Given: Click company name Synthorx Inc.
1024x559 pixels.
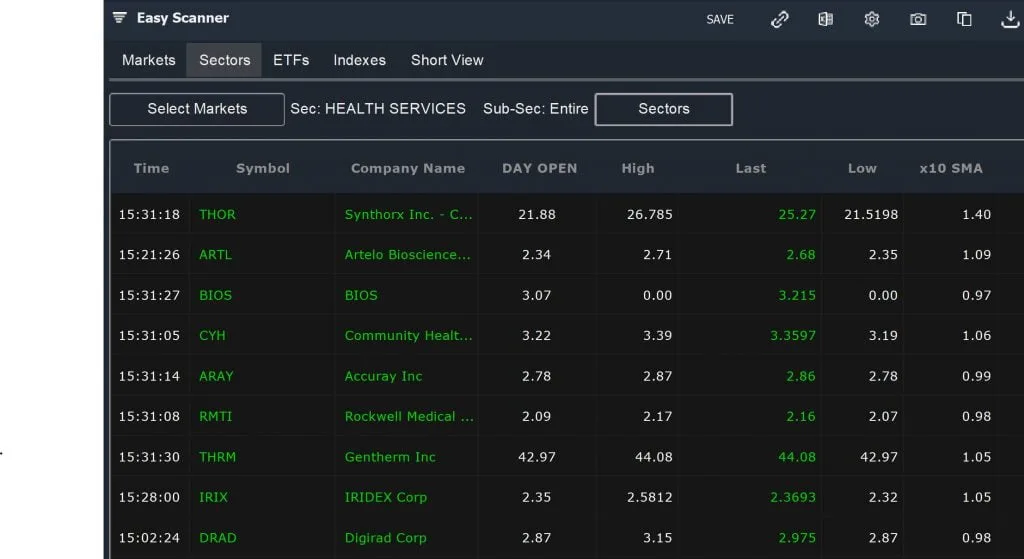Looking at the screenshot, I should [x=408, y=214].
